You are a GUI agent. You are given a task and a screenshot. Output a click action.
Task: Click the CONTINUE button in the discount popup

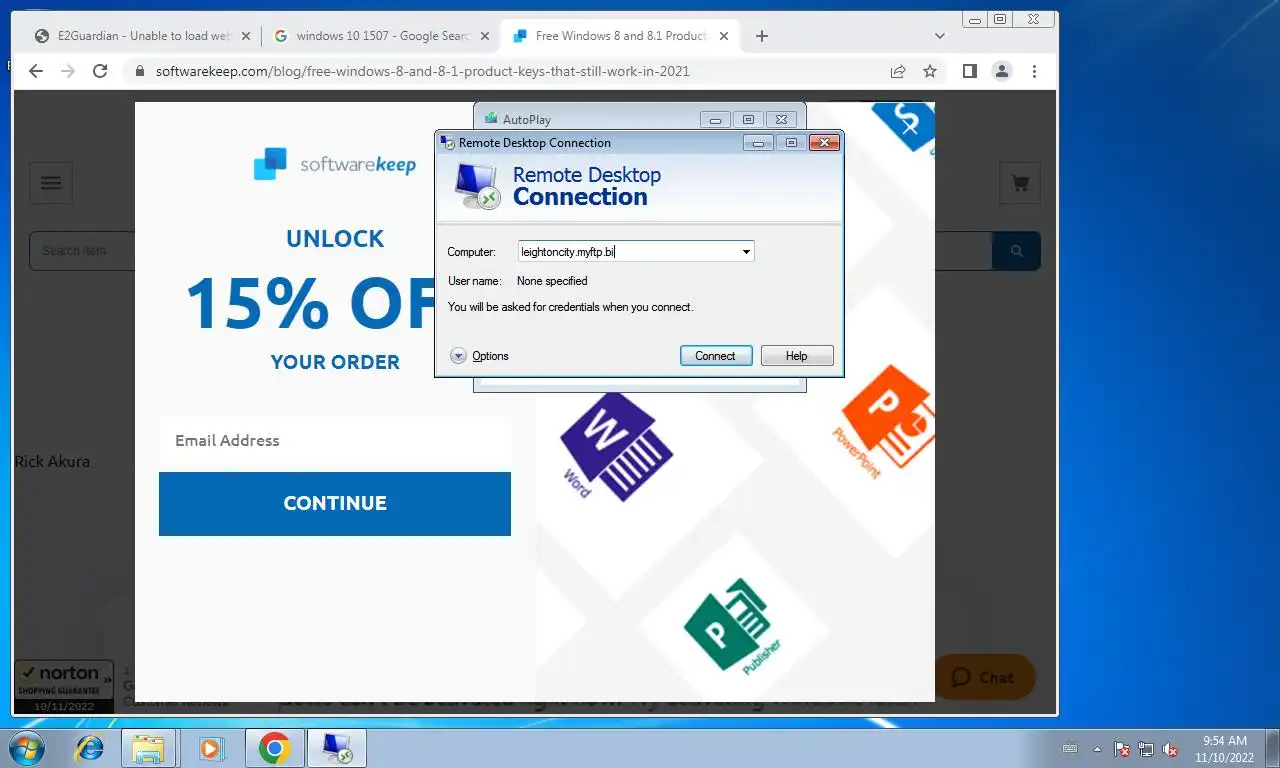coord(335,503)
